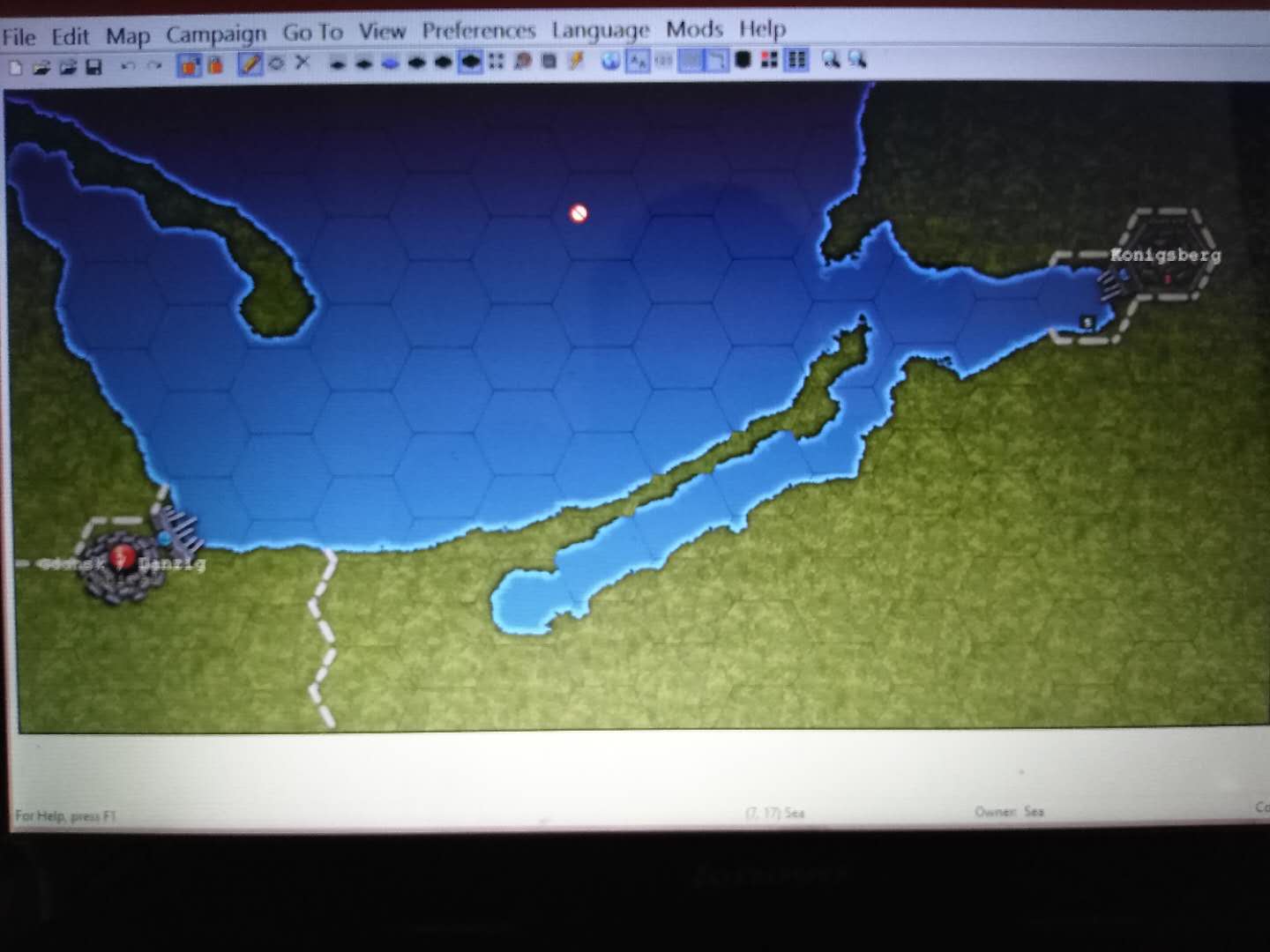
Task: Open the Language menu
Action: 601,30
